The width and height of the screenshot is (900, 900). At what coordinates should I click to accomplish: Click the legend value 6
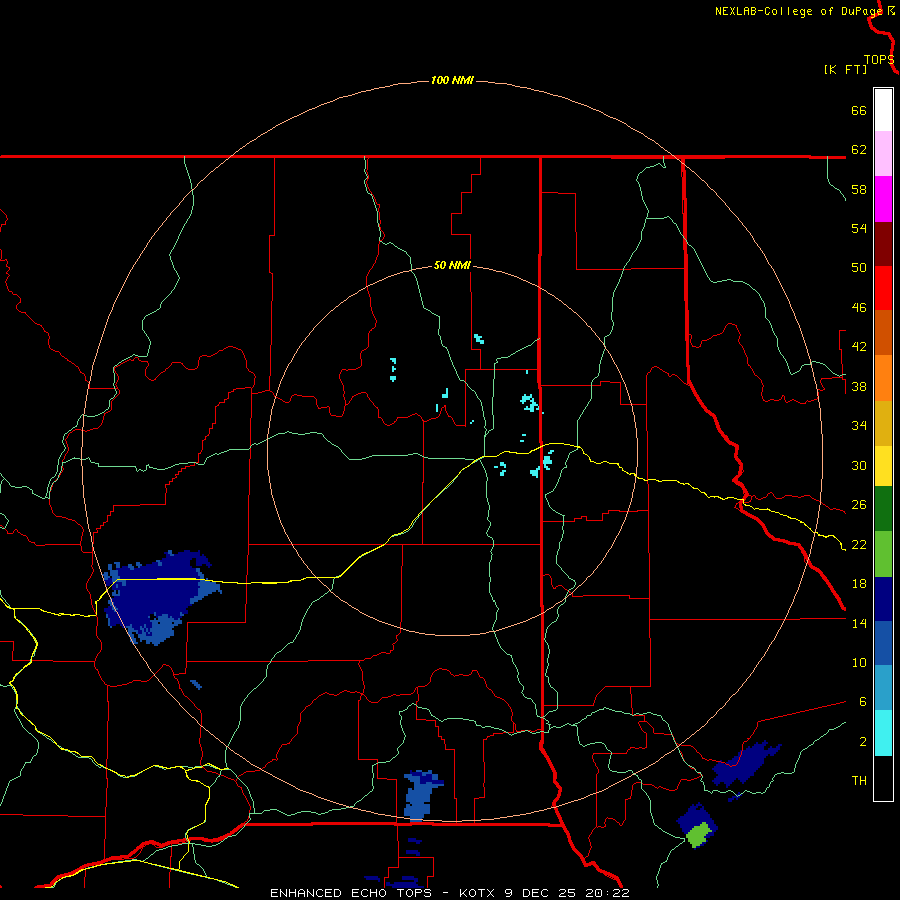pos(862,702)
